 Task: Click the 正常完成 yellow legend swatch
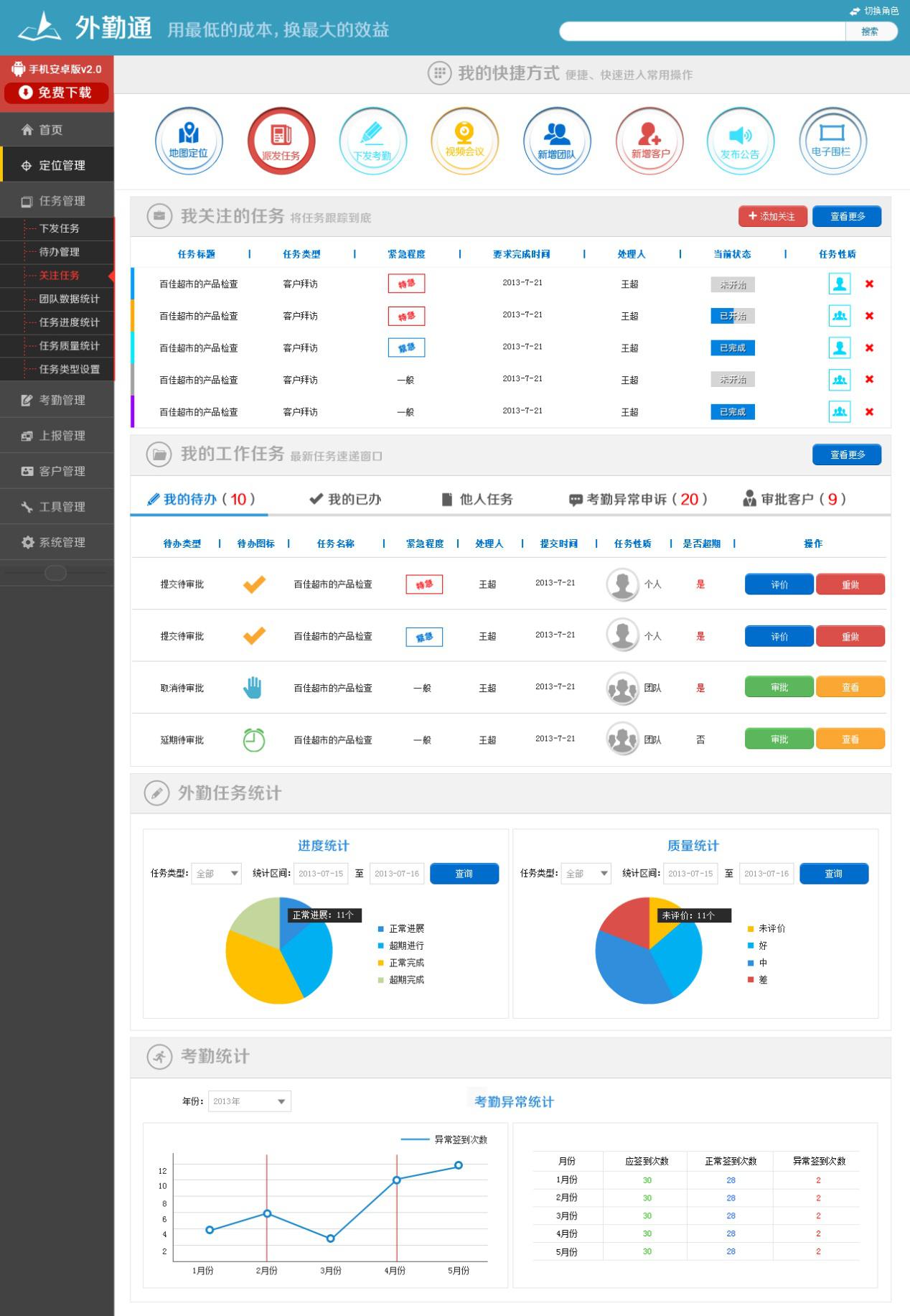381,963
